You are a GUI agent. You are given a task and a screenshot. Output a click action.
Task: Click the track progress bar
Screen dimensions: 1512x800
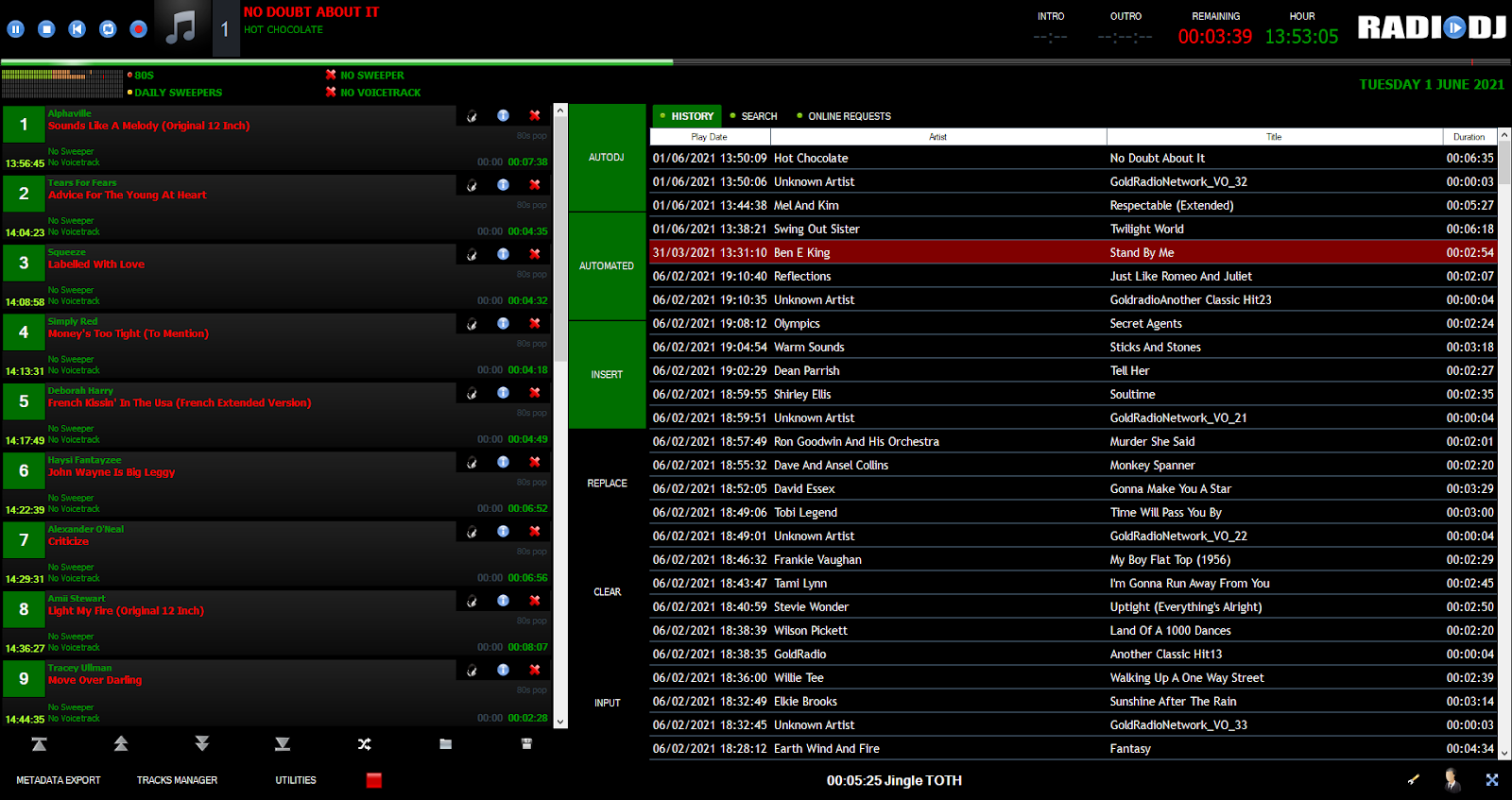pos(756,62)
